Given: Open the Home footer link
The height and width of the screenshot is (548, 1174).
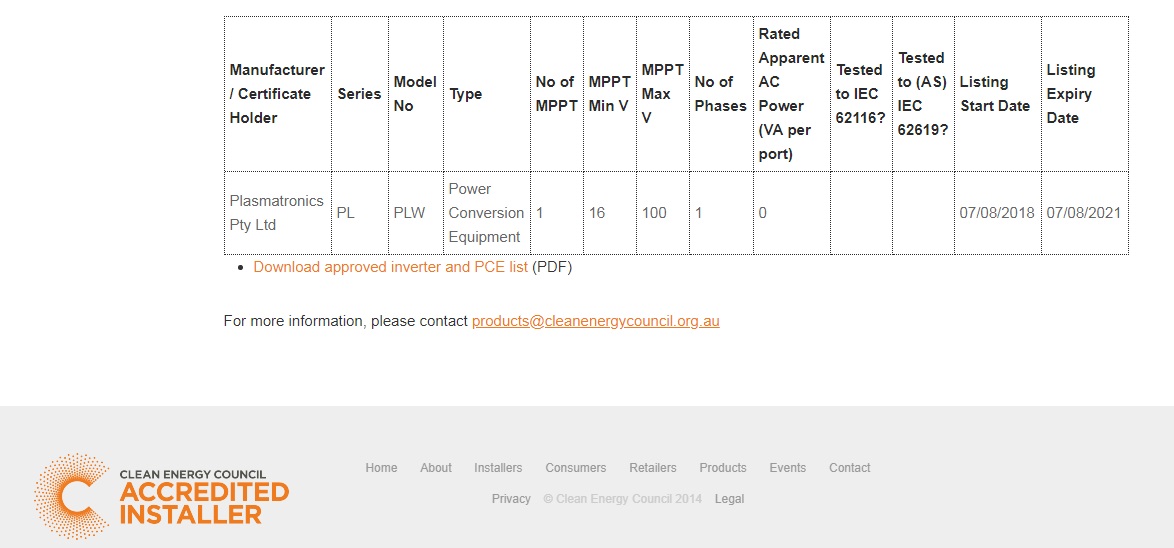Looking at the screenshot, I should [381, 468].
